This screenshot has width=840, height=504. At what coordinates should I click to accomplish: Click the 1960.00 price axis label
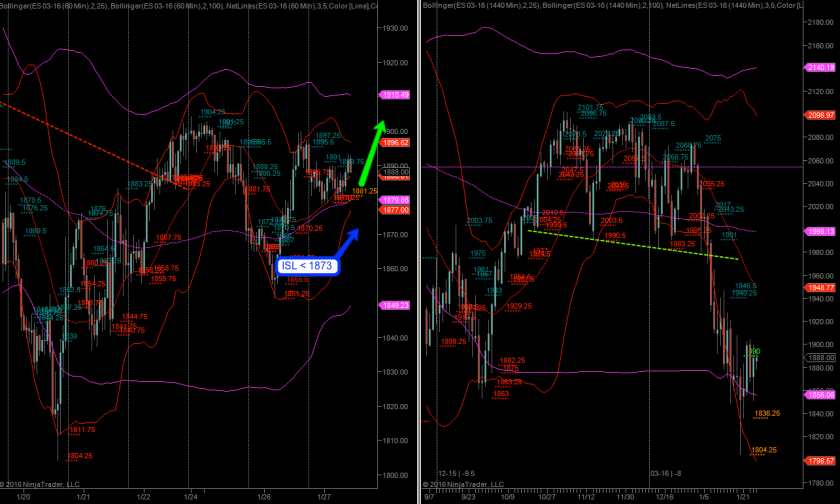pos(822,276)
